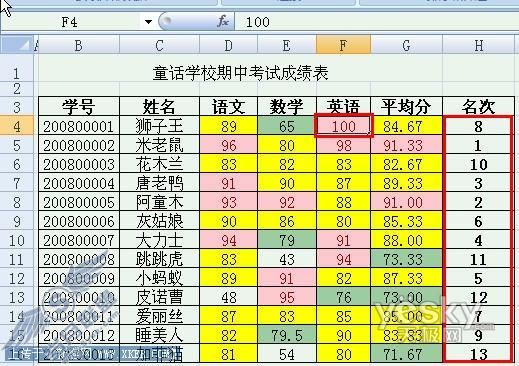Select the active cell showing 100

(x=343, y=126)
